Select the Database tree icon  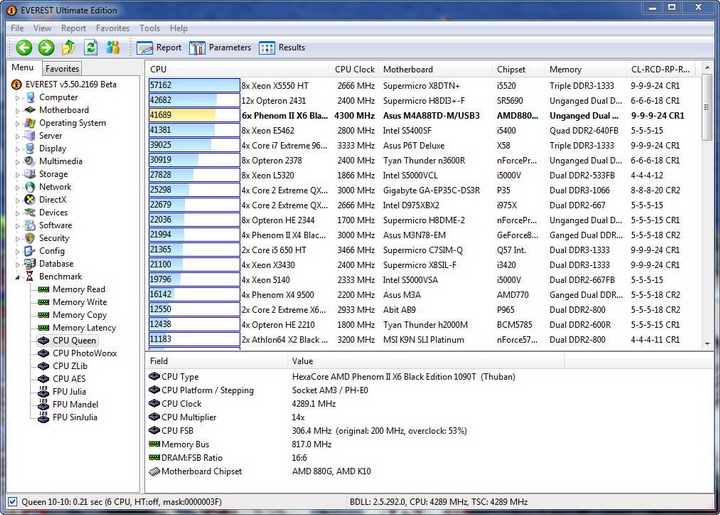click(x=30, y=264)
